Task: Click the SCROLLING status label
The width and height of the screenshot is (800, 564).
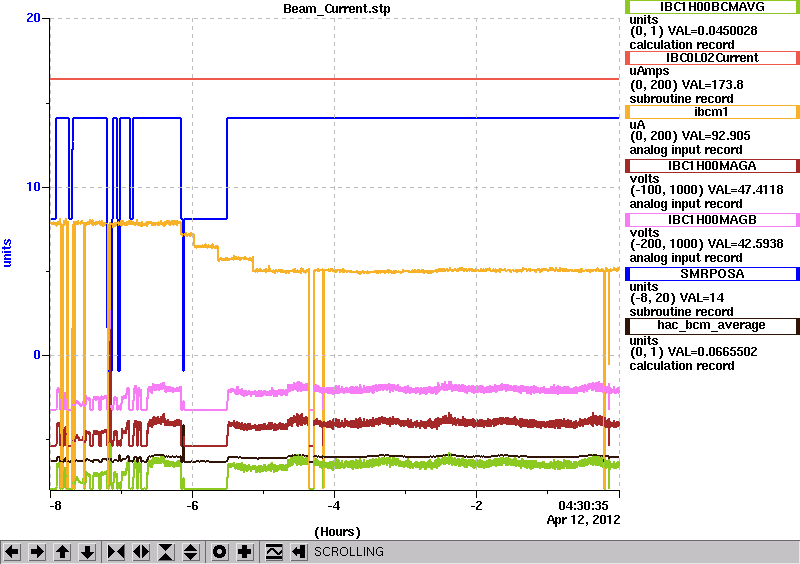Action: [349, 552]
